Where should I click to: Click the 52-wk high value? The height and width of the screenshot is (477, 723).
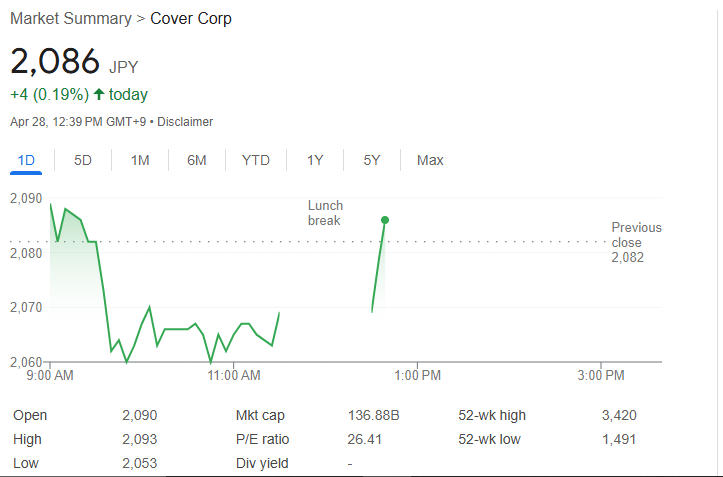tap(619, 415)
